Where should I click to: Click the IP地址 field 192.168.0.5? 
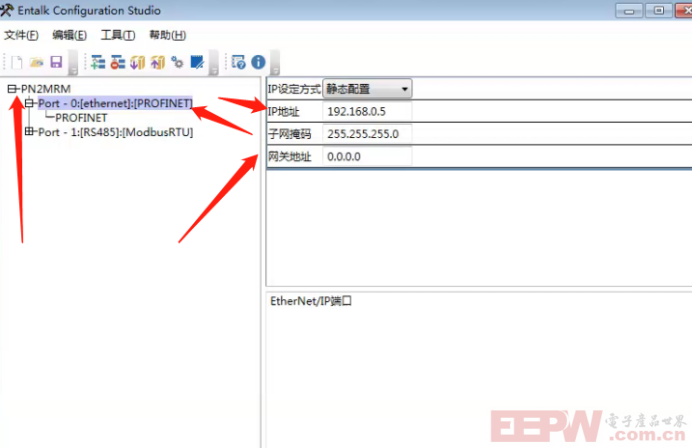tap(367, 112)
